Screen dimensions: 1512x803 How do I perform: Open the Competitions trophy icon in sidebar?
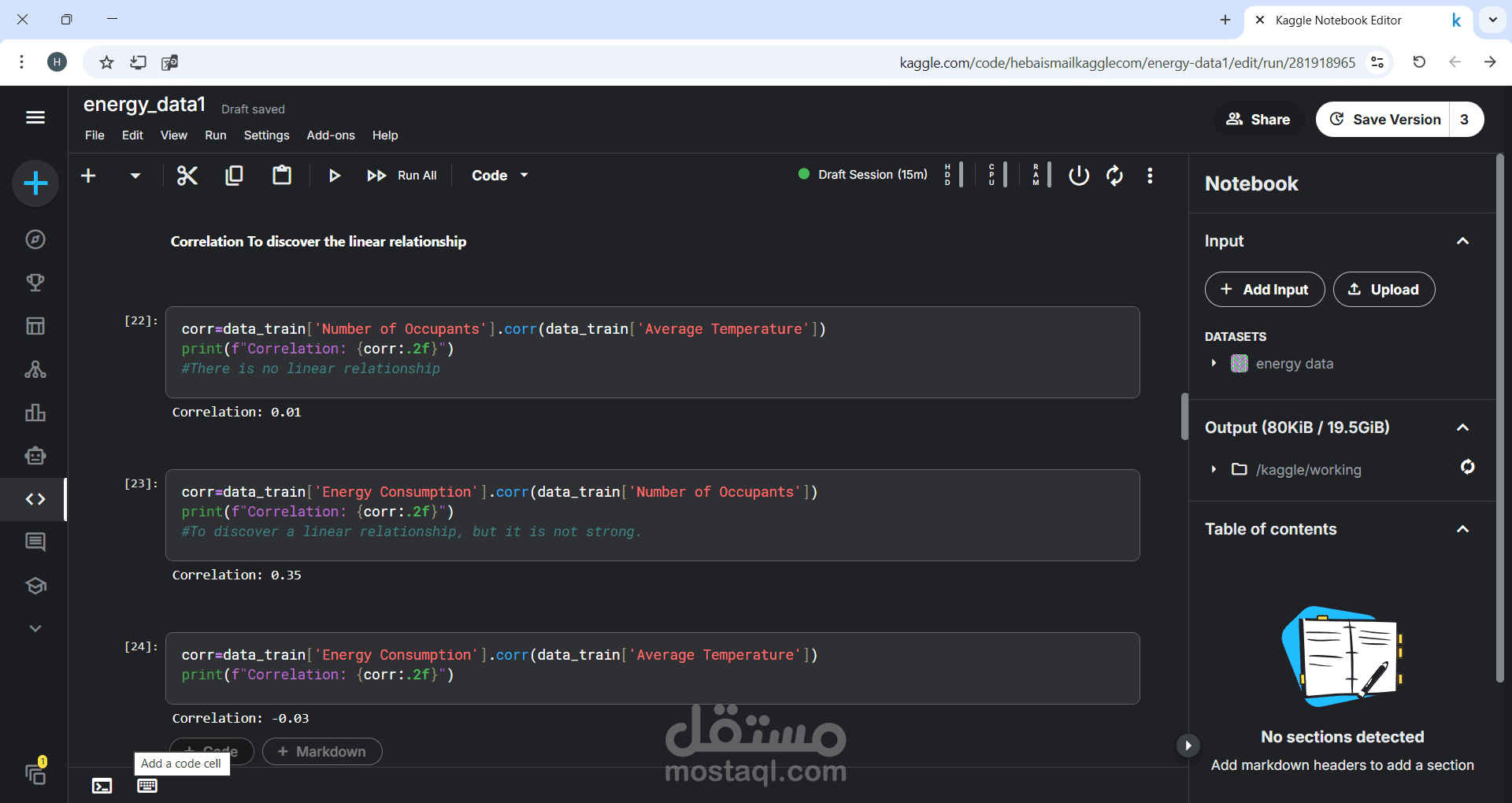[x=35, y=283]
